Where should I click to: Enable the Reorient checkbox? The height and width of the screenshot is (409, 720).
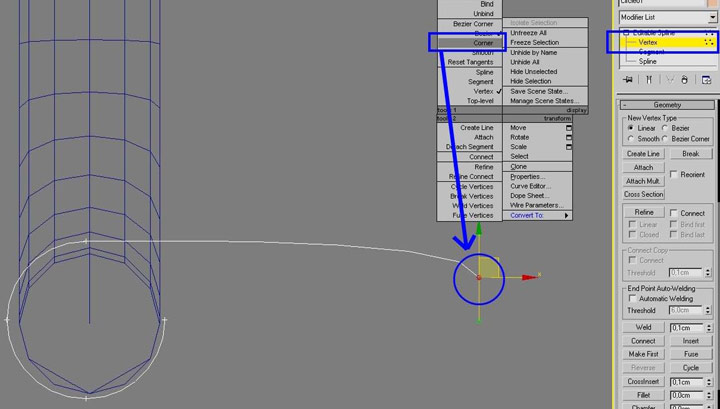tap(674, 174)
